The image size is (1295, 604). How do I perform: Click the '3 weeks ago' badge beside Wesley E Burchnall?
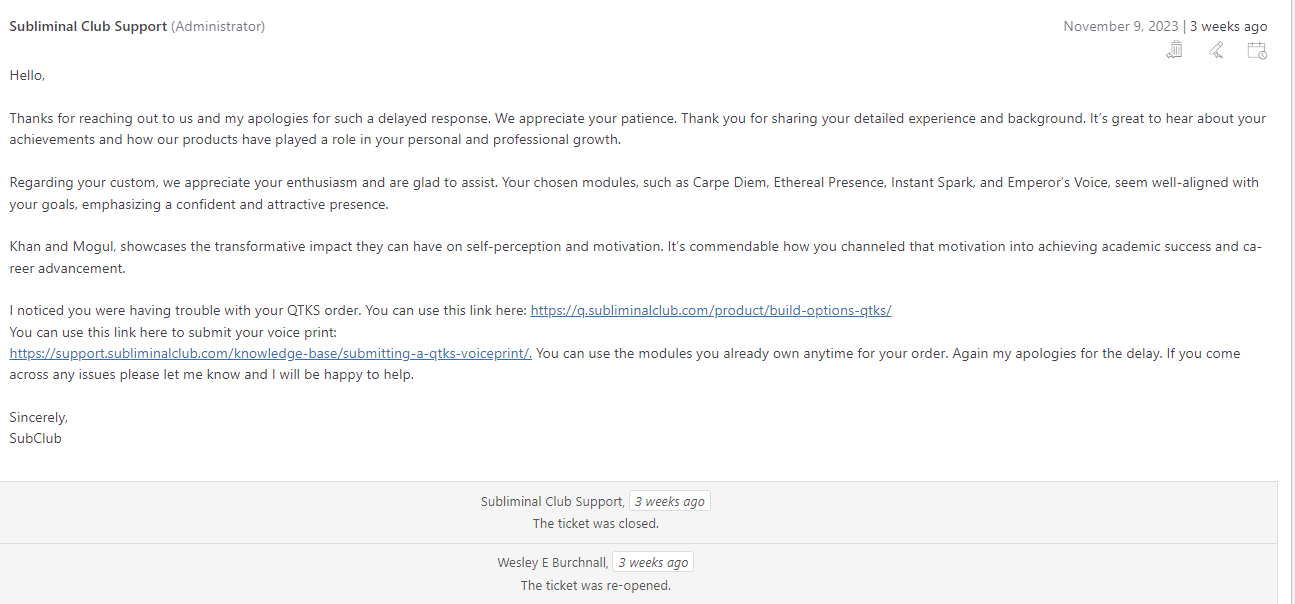[652, 563]
